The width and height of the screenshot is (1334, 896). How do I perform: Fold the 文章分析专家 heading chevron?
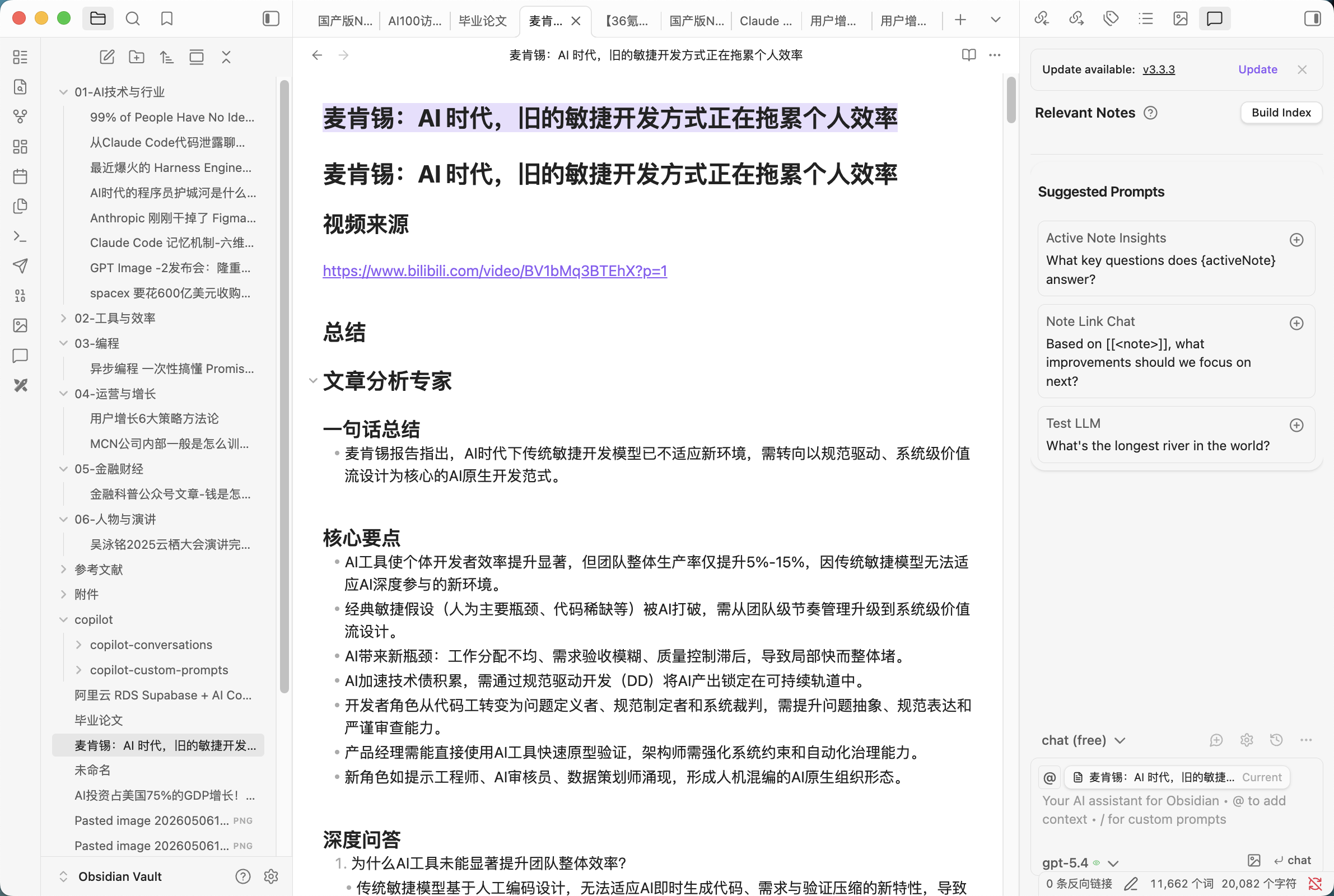coord(313,381)
